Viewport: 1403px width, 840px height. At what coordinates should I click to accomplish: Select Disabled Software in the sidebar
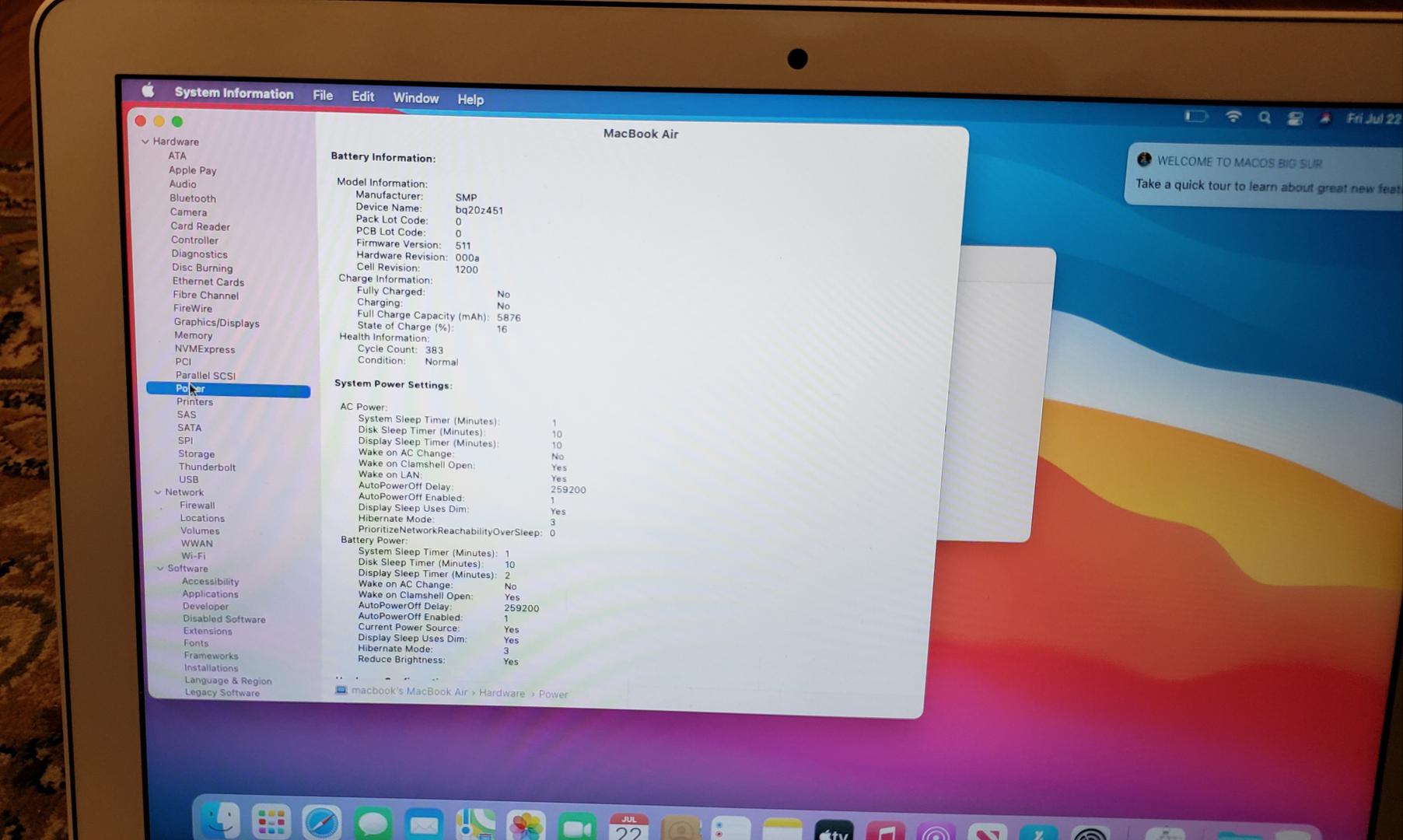pos(224,619)
